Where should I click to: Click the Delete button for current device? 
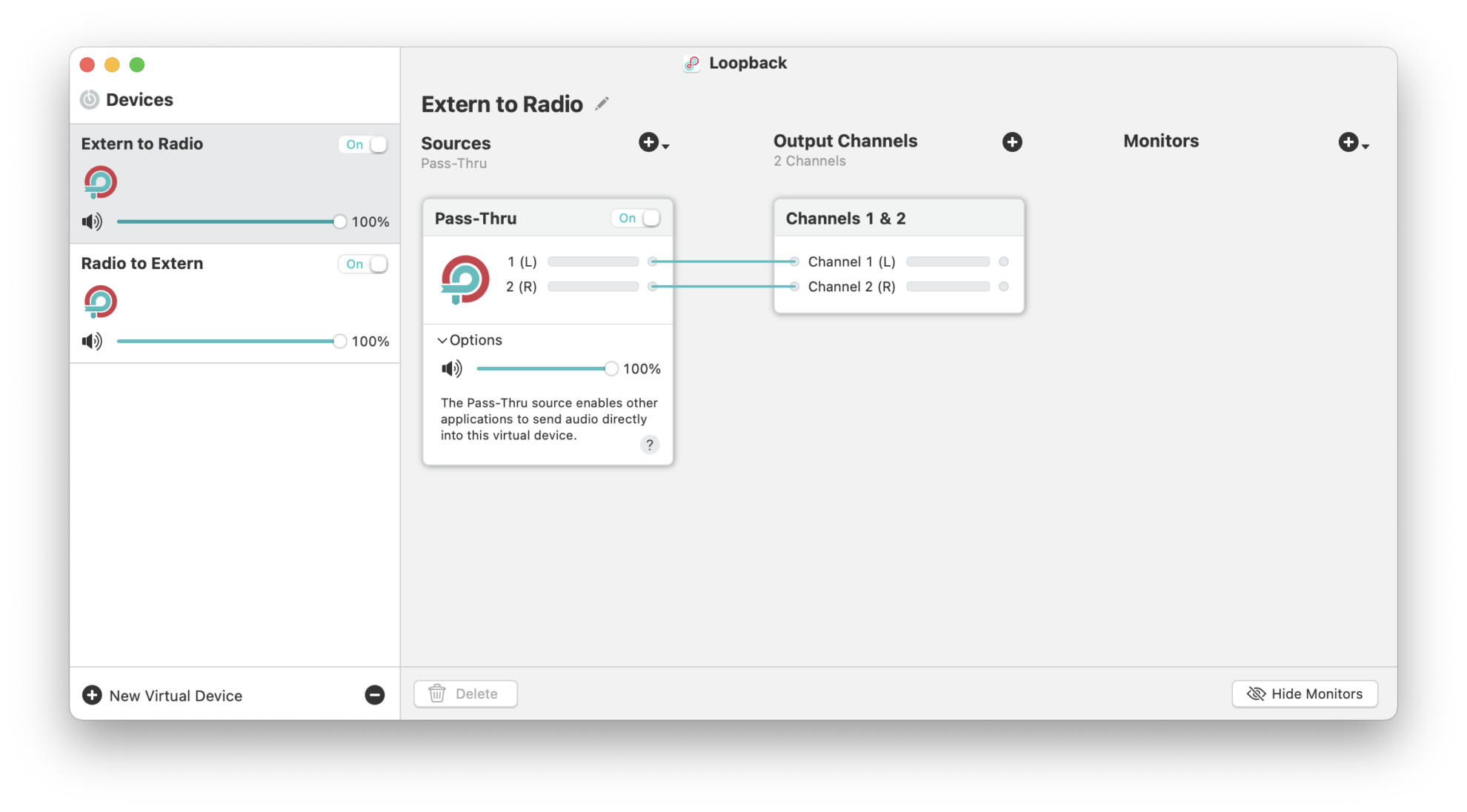pyautogui.click(x=466, y=693)
